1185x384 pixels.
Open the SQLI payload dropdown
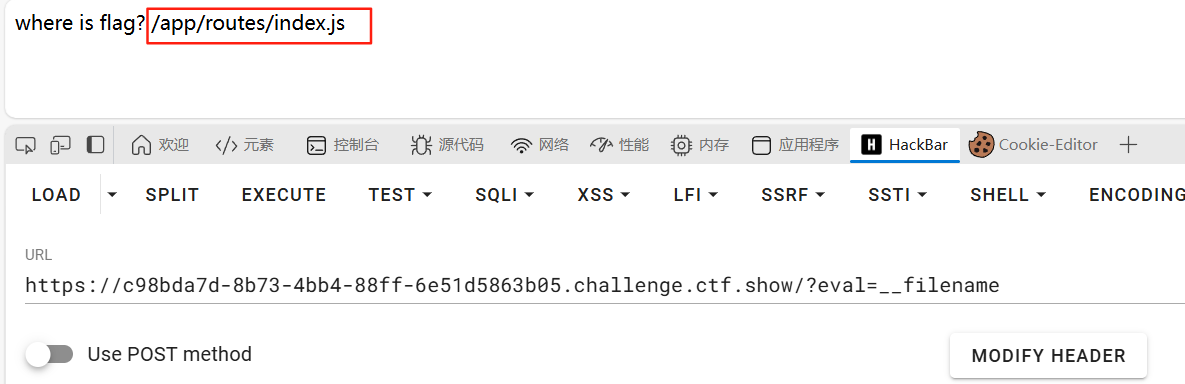point(504,195)
